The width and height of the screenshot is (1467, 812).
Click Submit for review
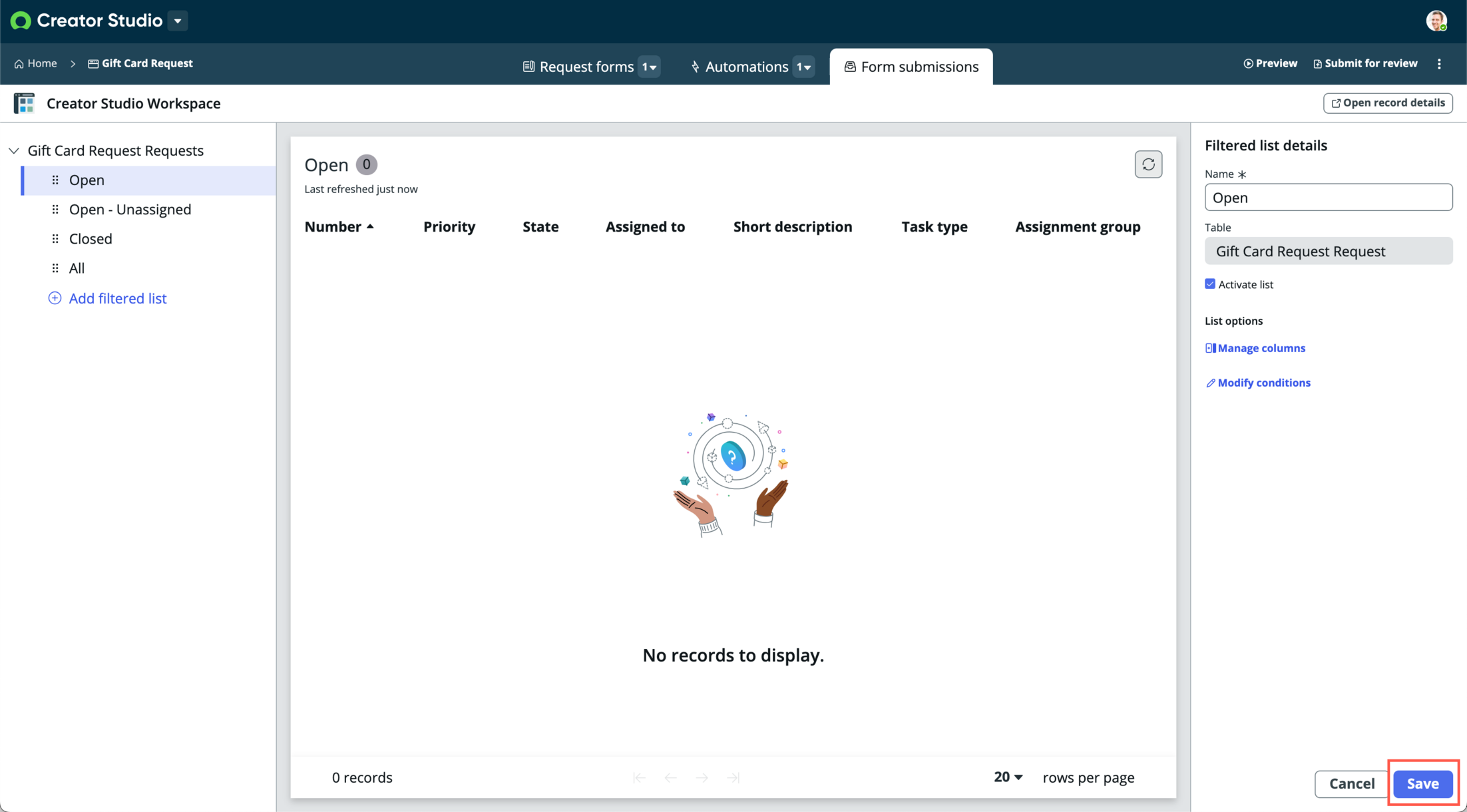point(1365,63)
